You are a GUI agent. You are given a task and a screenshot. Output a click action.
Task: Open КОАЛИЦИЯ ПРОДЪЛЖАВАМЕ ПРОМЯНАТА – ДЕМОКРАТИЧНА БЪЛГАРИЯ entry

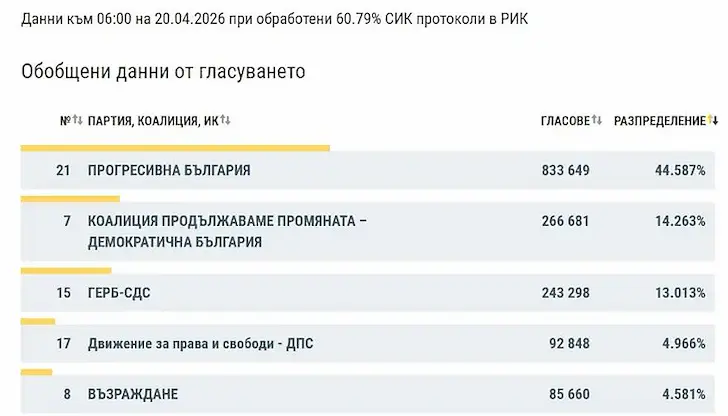227,232
